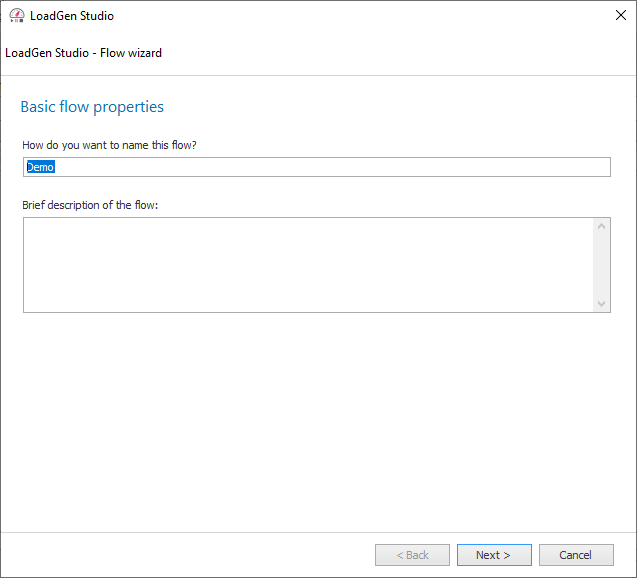Focus the brief description text area

click(308, 265)
